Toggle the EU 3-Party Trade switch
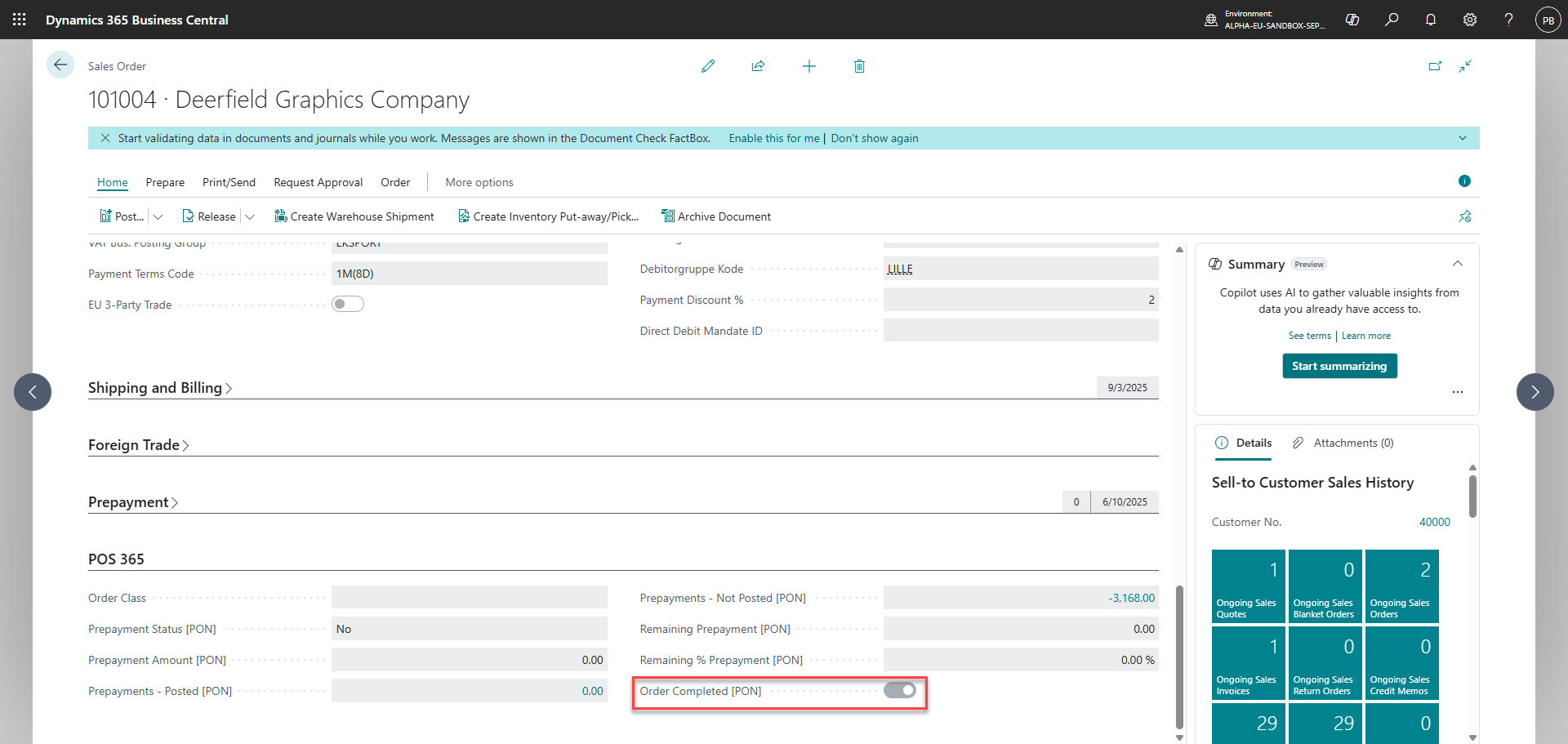The image size is (1568, 744). coord(348,304)
